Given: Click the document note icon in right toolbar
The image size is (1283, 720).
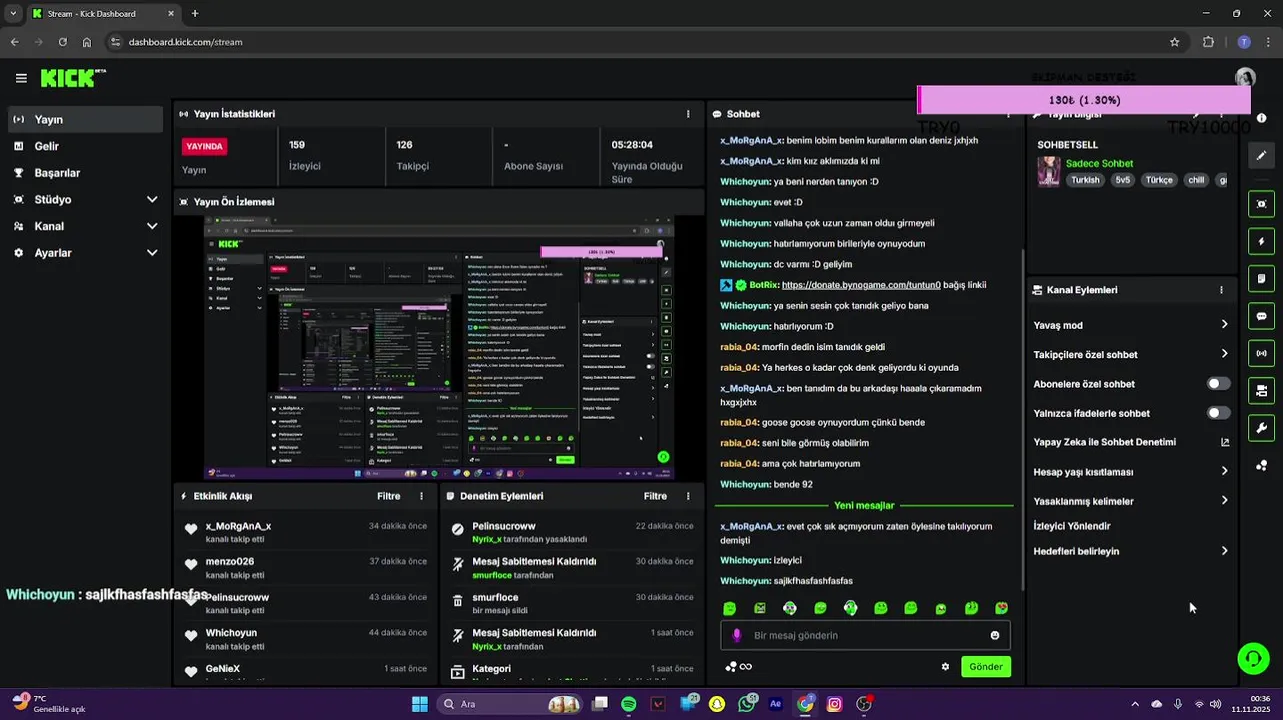Looking at the screenshot, I should (1261, 278).
